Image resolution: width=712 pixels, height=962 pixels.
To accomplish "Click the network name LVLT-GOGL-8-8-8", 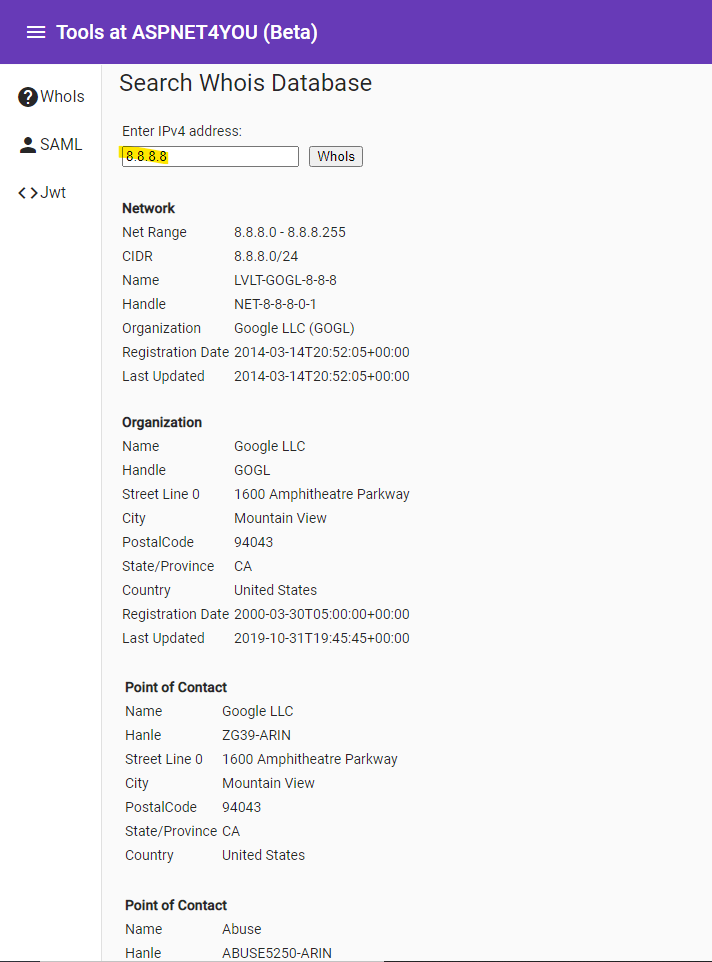I will point(285,280).
